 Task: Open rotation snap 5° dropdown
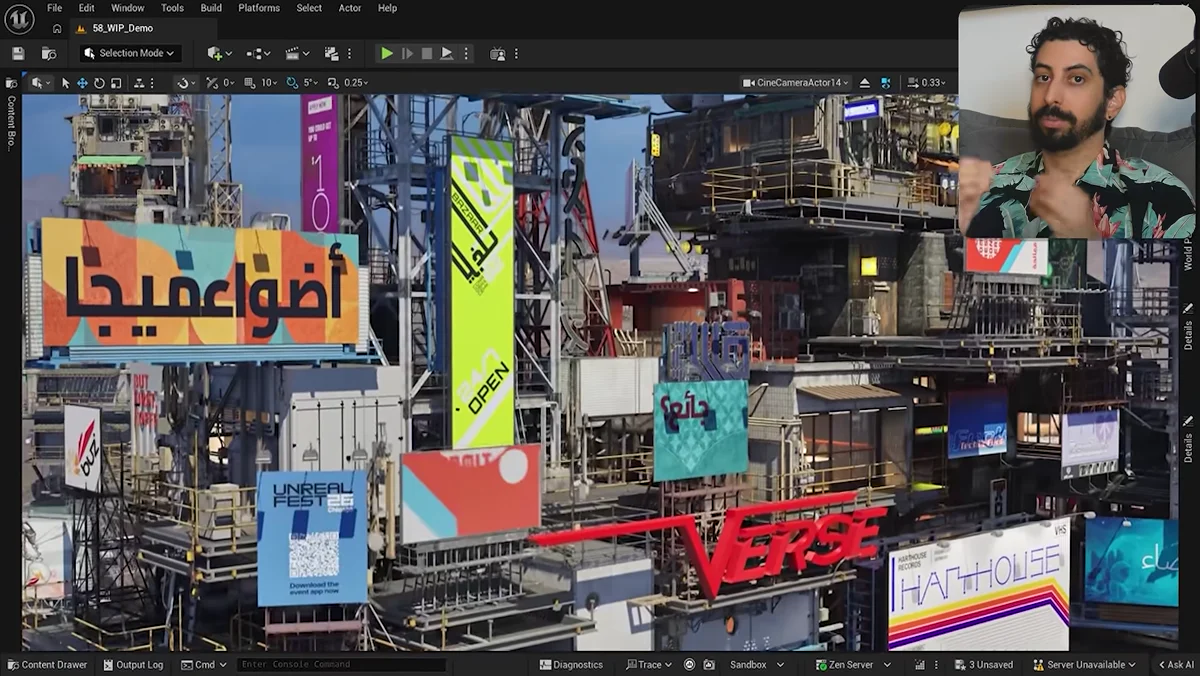(x=310, y=82)
